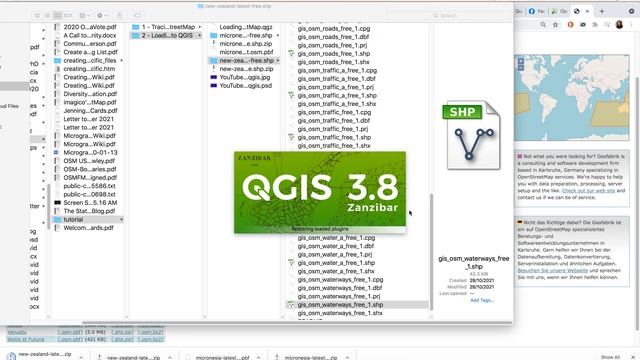This screenshot has width=640, height=360.
Task: Select gis_osm_water_a_free_1.cpg file
Action: click(336, 238)
